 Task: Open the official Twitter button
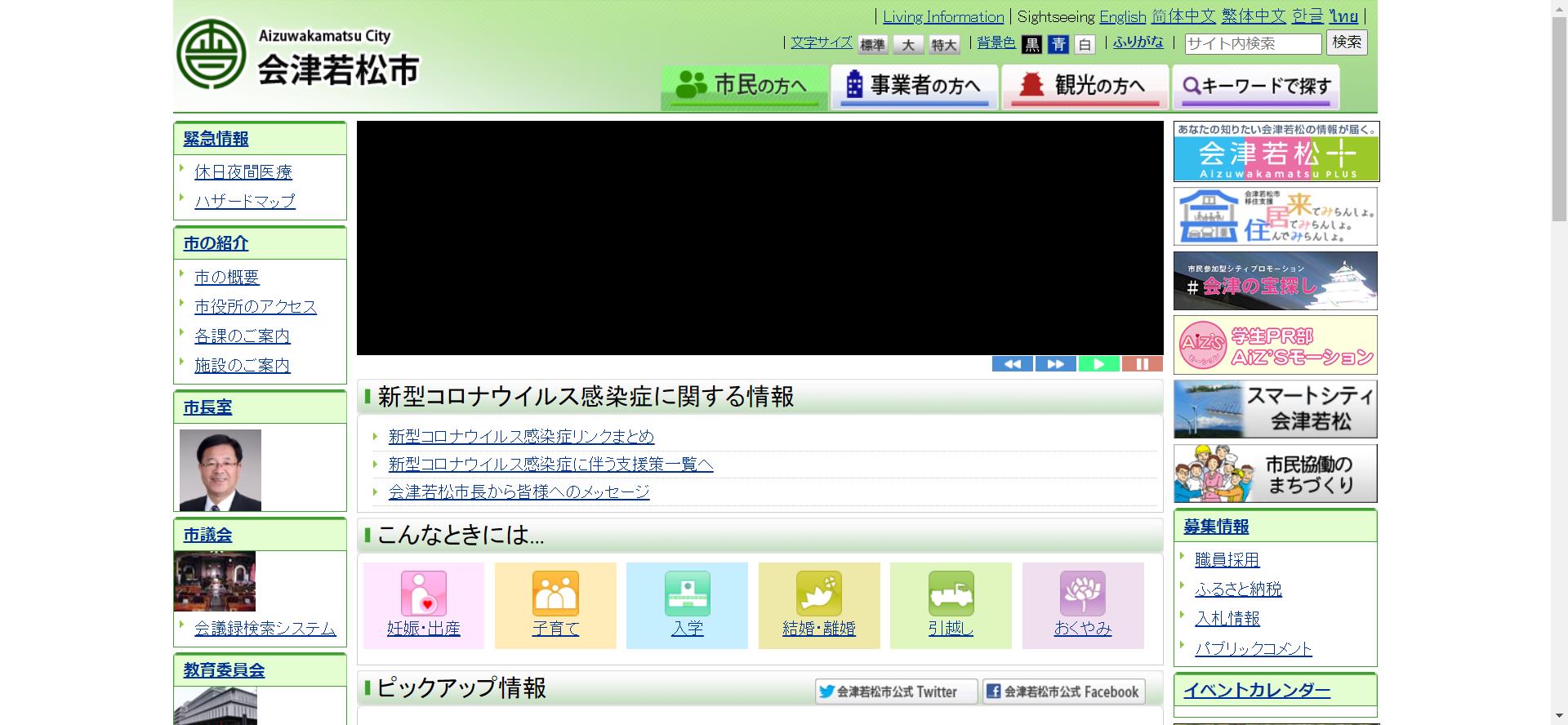pos(896,692)
